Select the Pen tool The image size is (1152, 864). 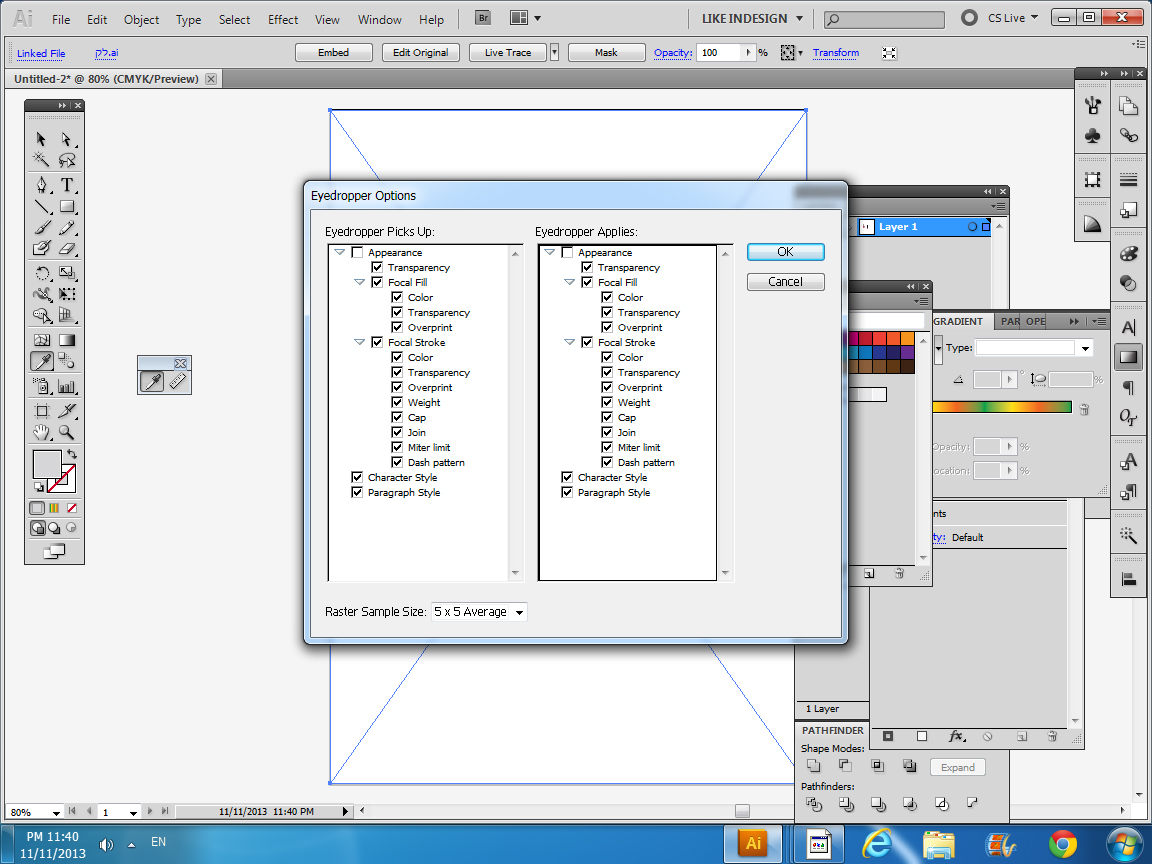[x=42, y=185]
